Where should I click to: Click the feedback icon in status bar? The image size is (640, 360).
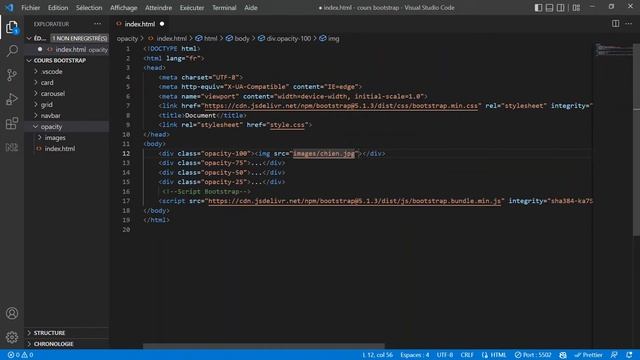point(614,355)
